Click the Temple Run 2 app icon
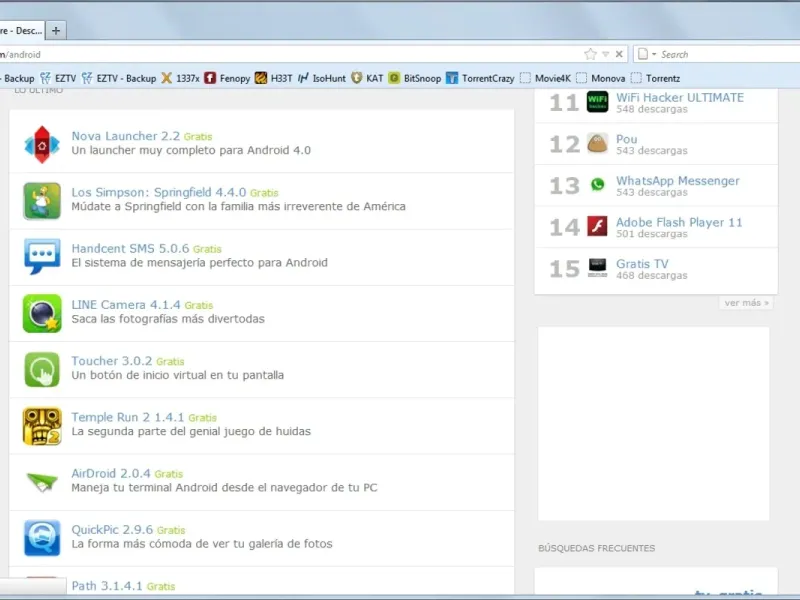 click(x=42, y=426)
